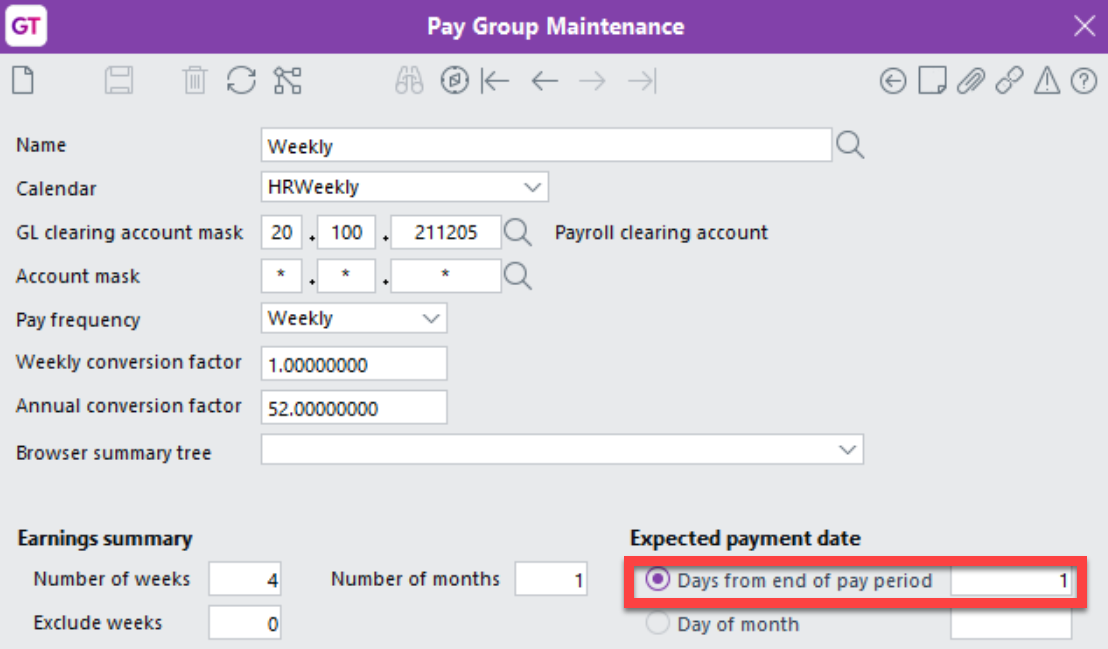1108x649 pixels.
Task: Click the Weekly conversion factor field
Action: coord(353,365)
